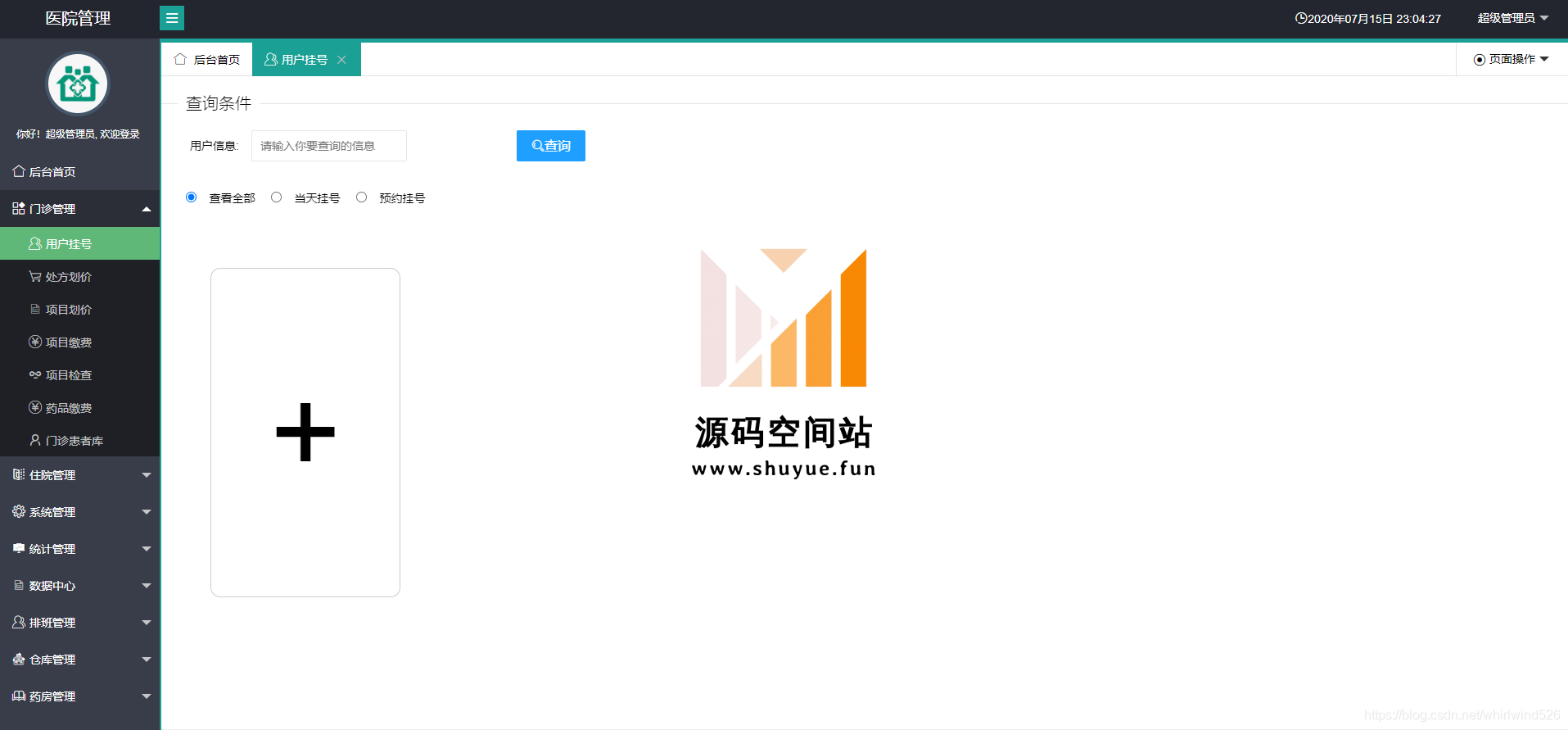
Task: Click the hospital logo avatar
Action: pyautogui.click(x=78, y=84)
